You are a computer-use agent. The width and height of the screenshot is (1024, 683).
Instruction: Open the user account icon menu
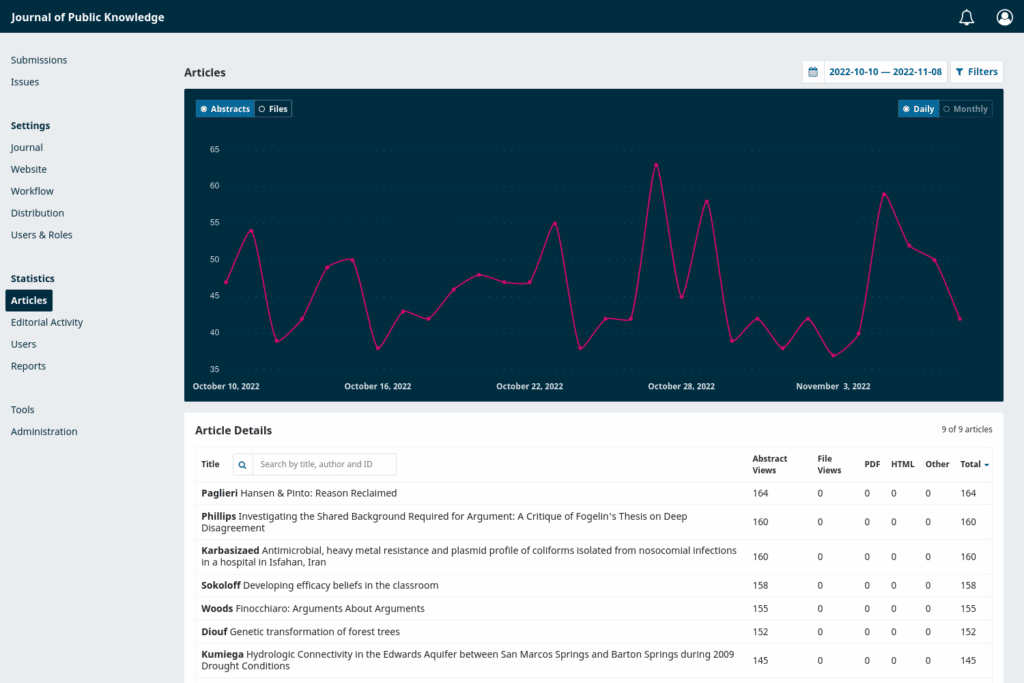1004,17
